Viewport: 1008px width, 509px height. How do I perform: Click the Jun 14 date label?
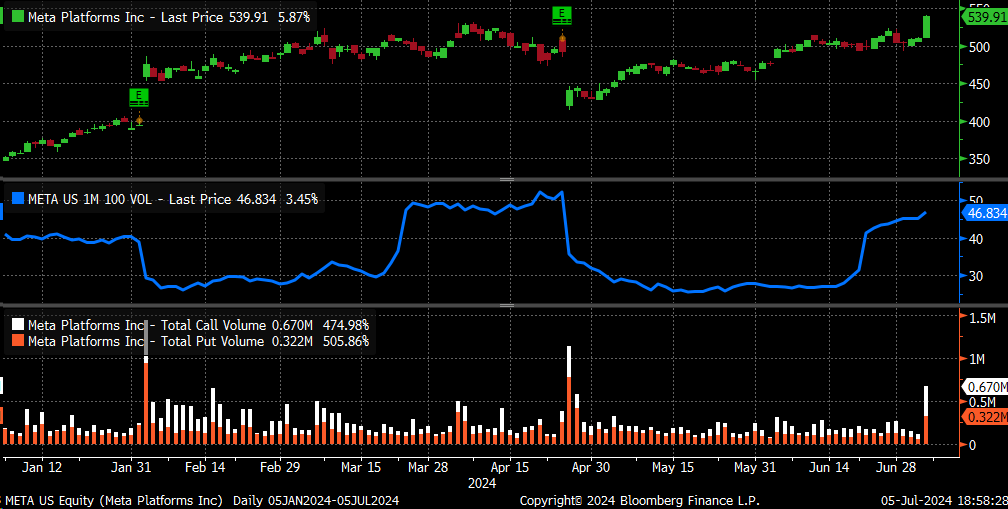coord(827,466)
